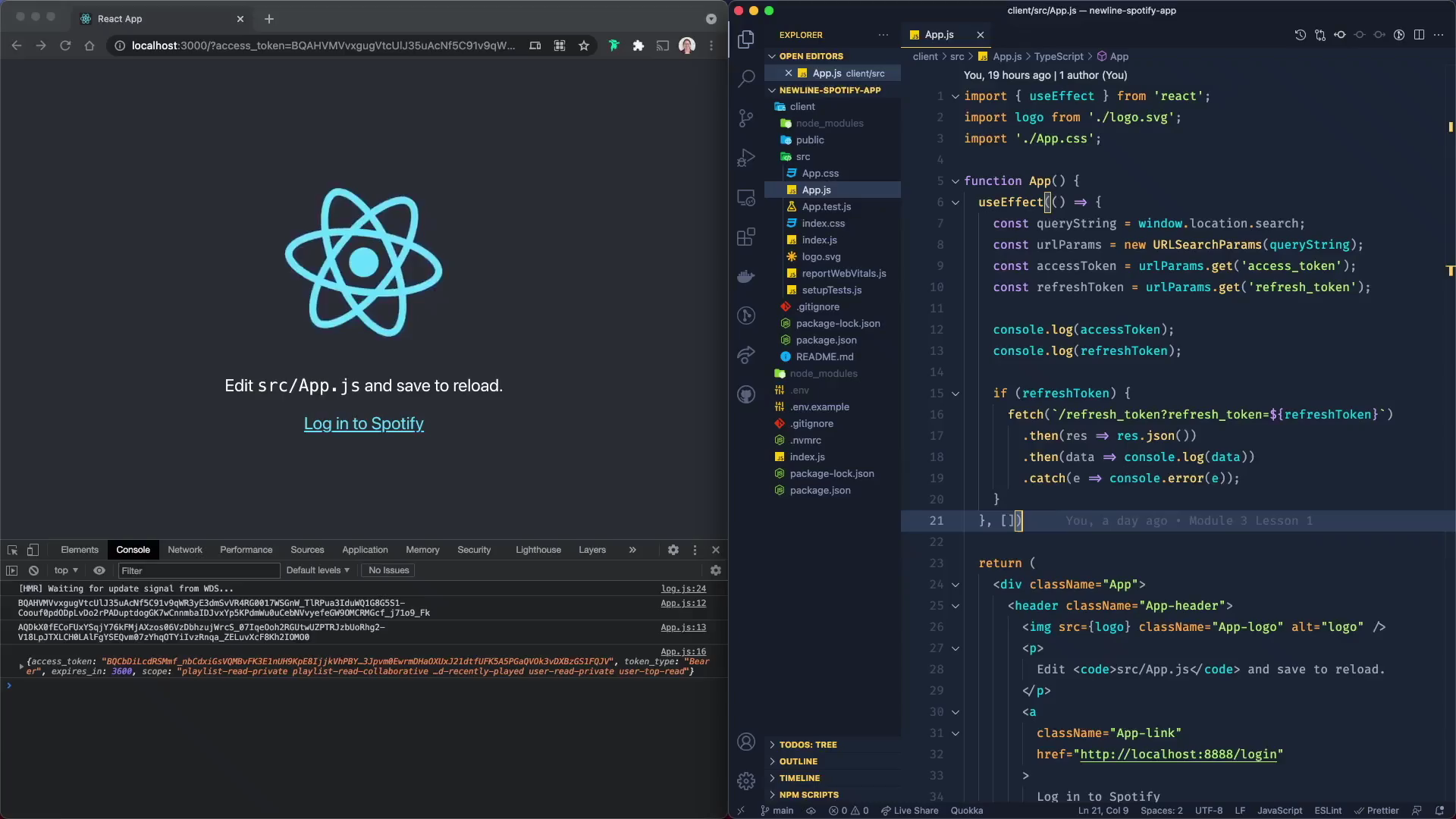The height and width of the screenshot is (819, 1456).
Task: Open the Accounts icon in VS Code
Action: tap(746, 742)
